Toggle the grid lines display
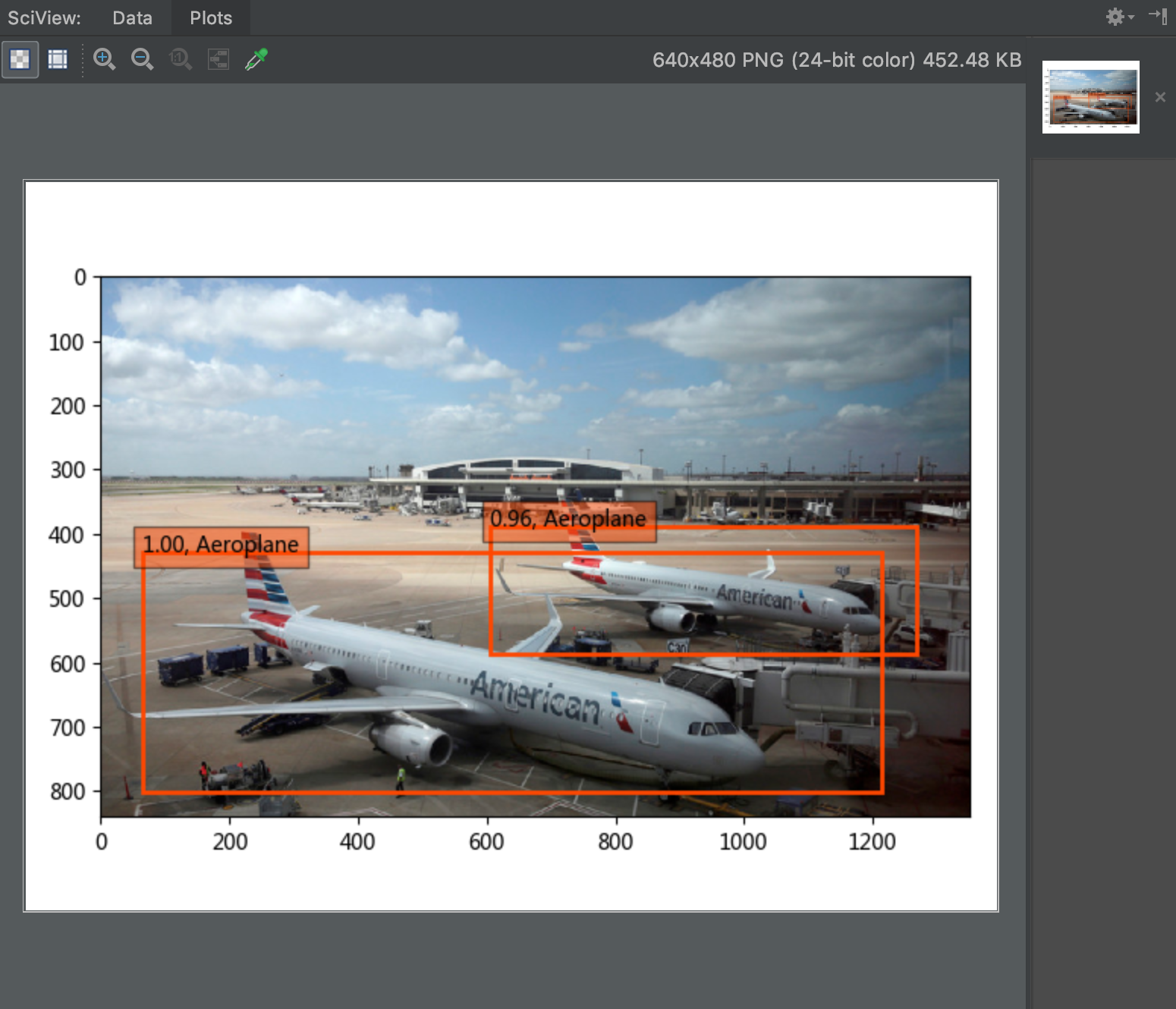The height and width of the screenshot is (1009, 1176). pos(58,59)
